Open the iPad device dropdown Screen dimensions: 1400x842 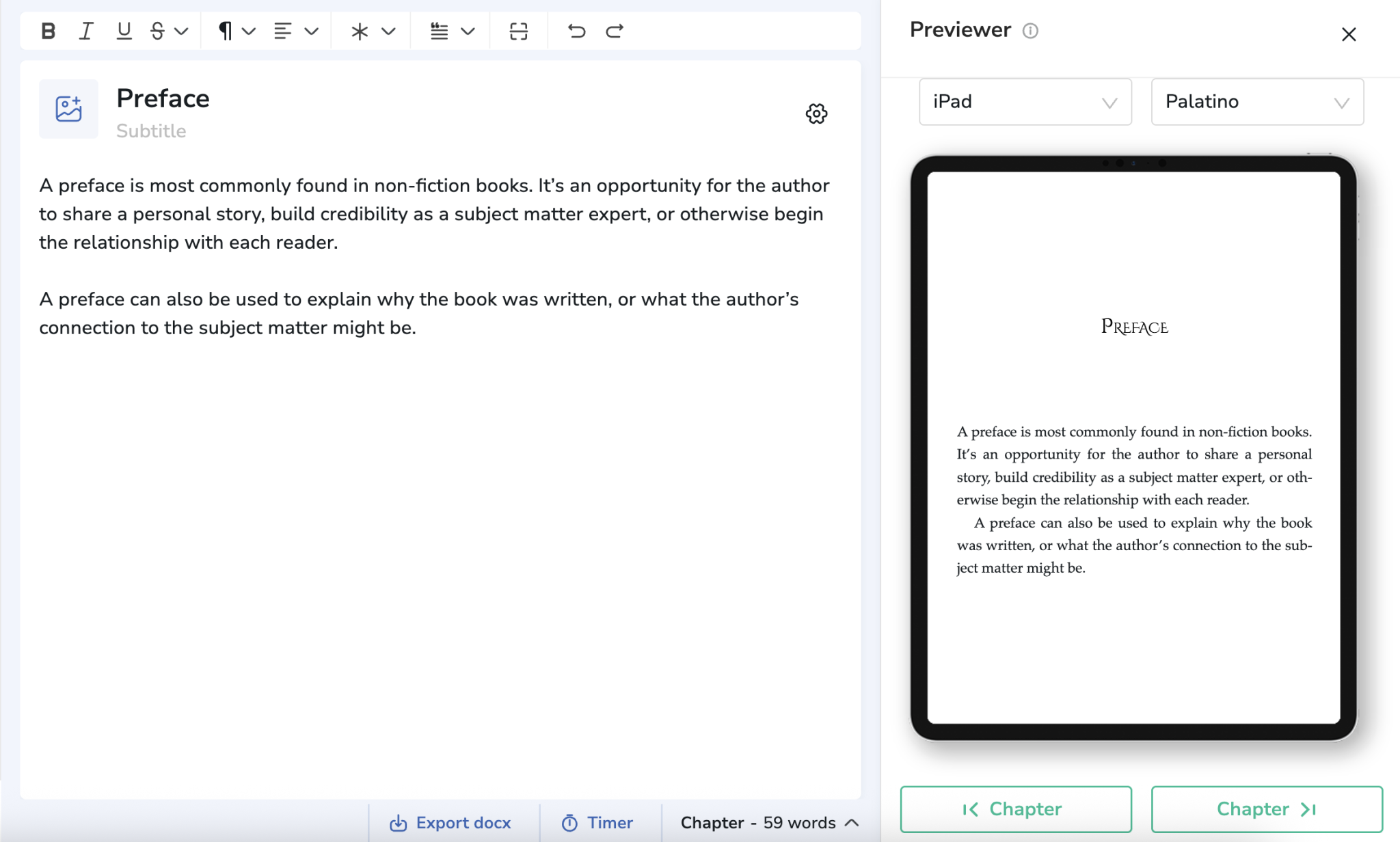(1025, 102)
